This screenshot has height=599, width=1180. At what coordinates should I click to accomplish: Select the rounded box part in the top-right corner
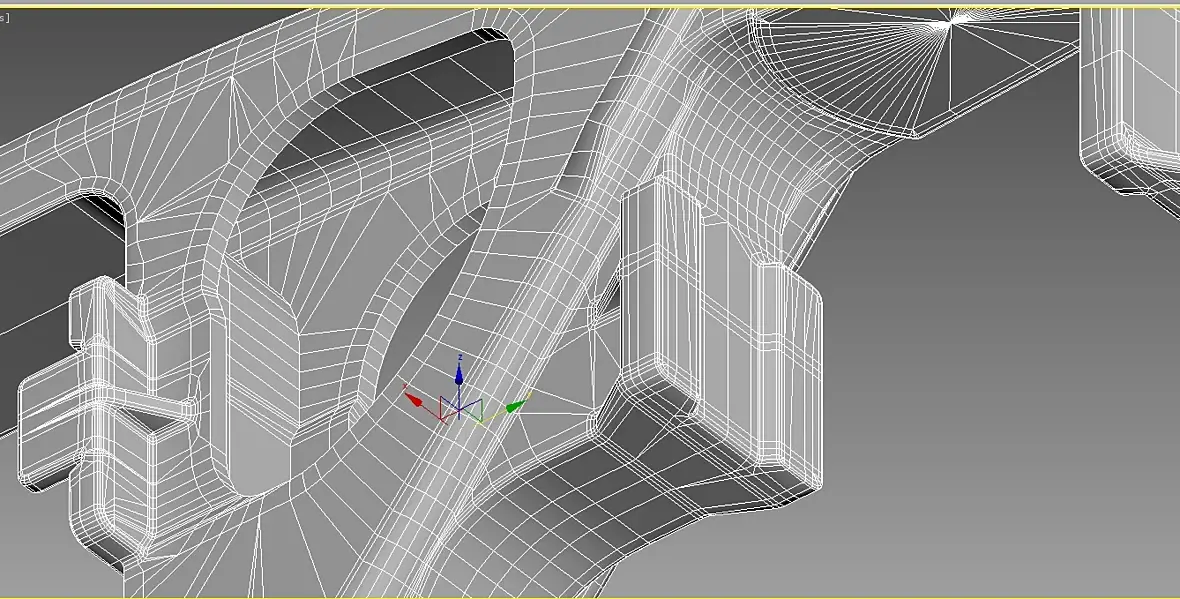point(1129,98)
